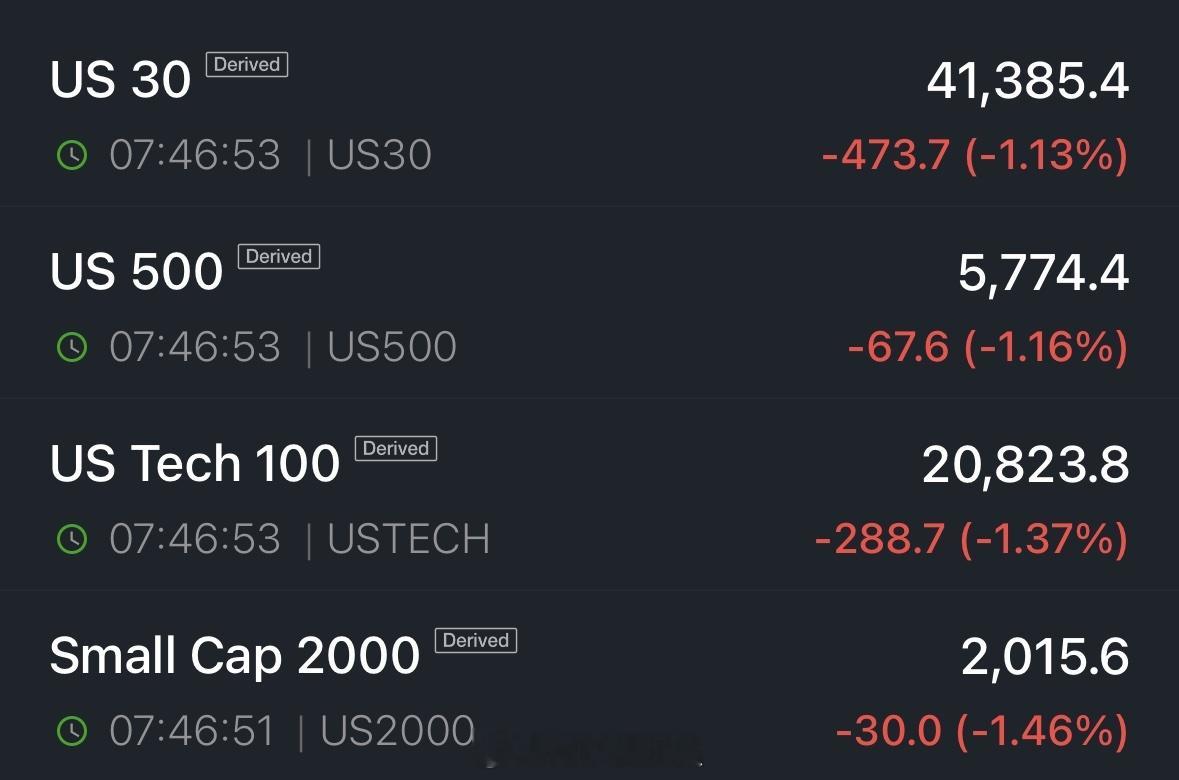Image resolution: width=1179 pixels, height=780 pixels.
Task: Open the US 30 index name
Action: point(120,80)
